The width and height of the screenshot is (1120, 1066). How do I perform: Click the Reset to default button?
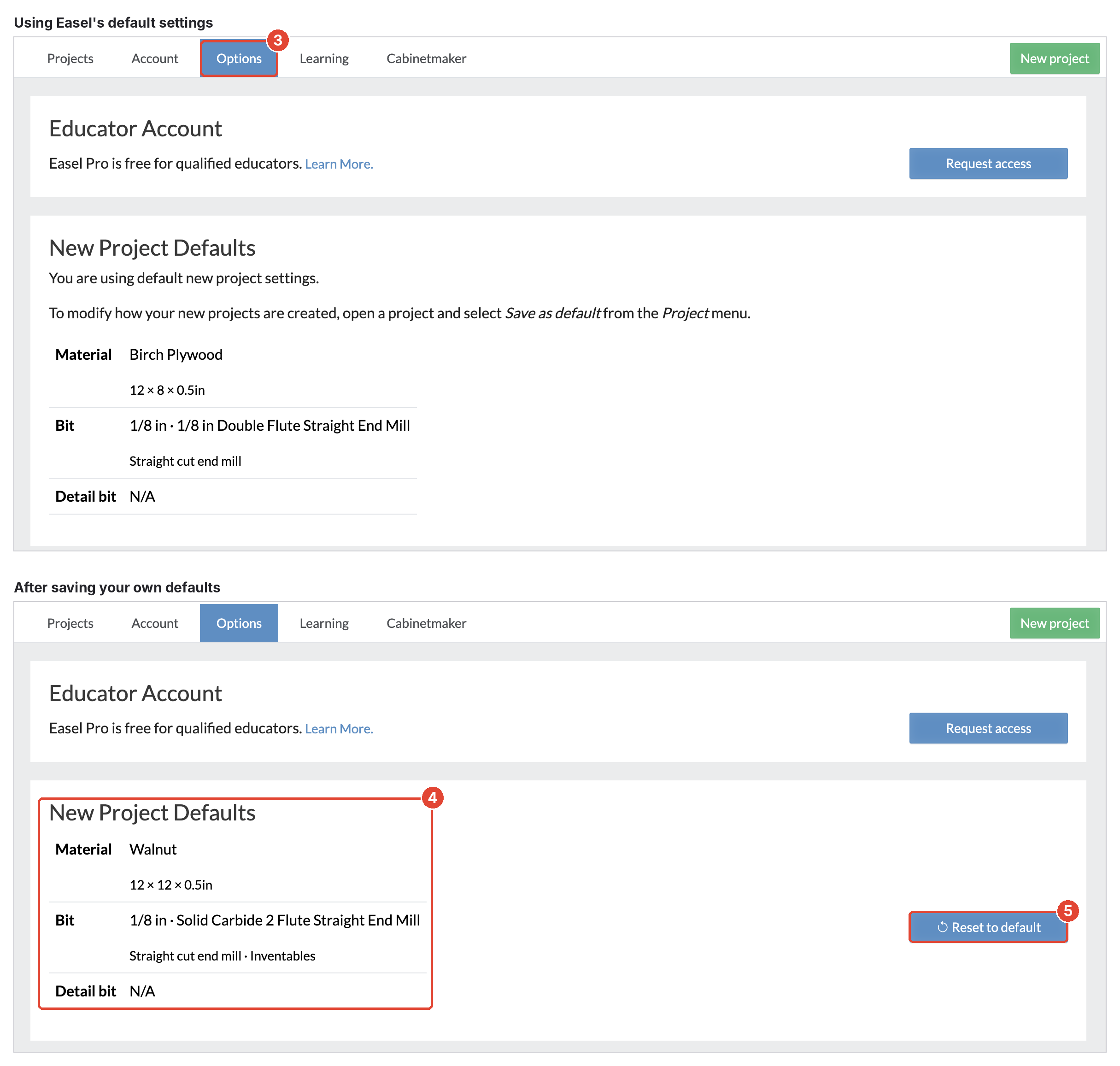pos(988,927)
